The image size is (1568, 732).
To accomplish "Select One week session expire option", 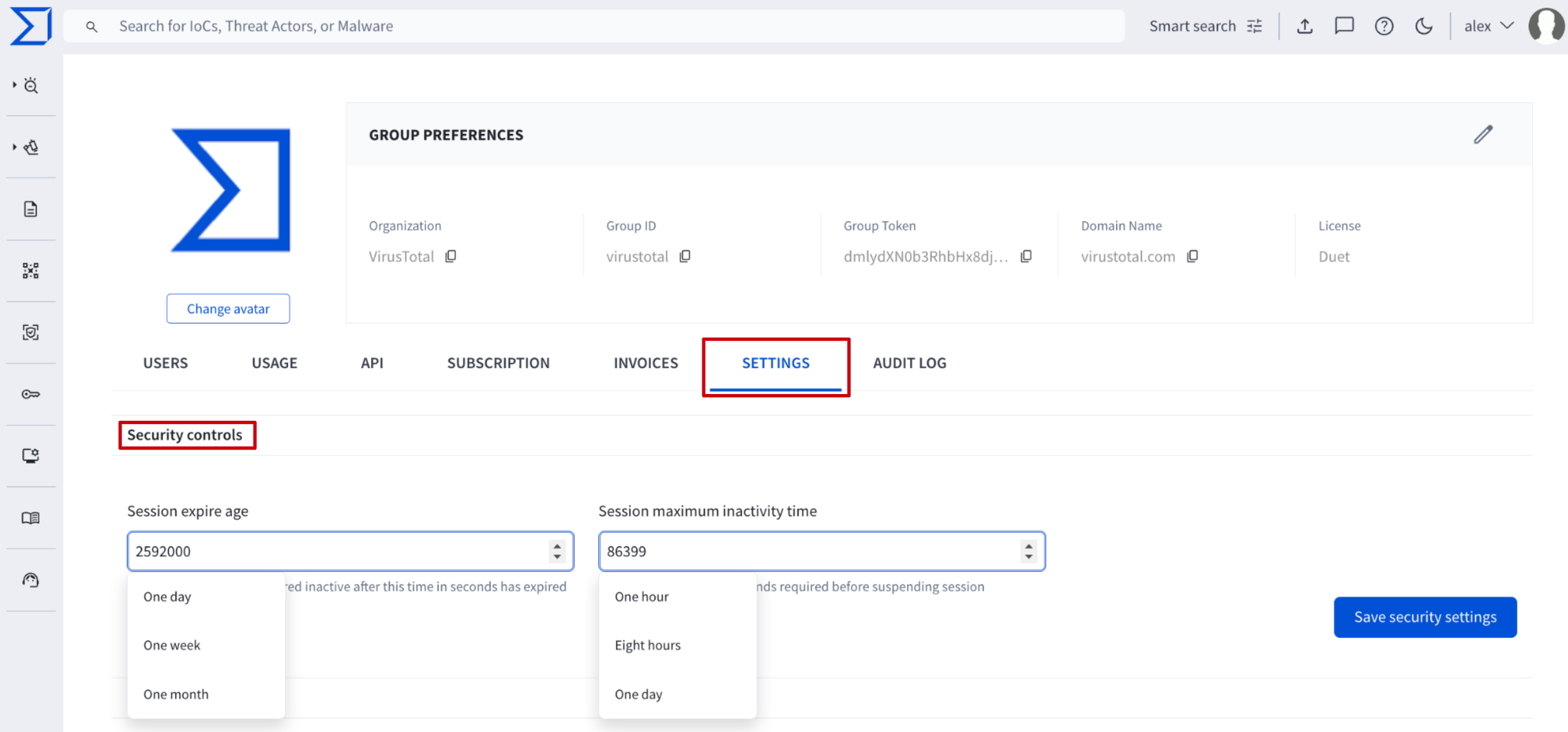I will 171,645.
